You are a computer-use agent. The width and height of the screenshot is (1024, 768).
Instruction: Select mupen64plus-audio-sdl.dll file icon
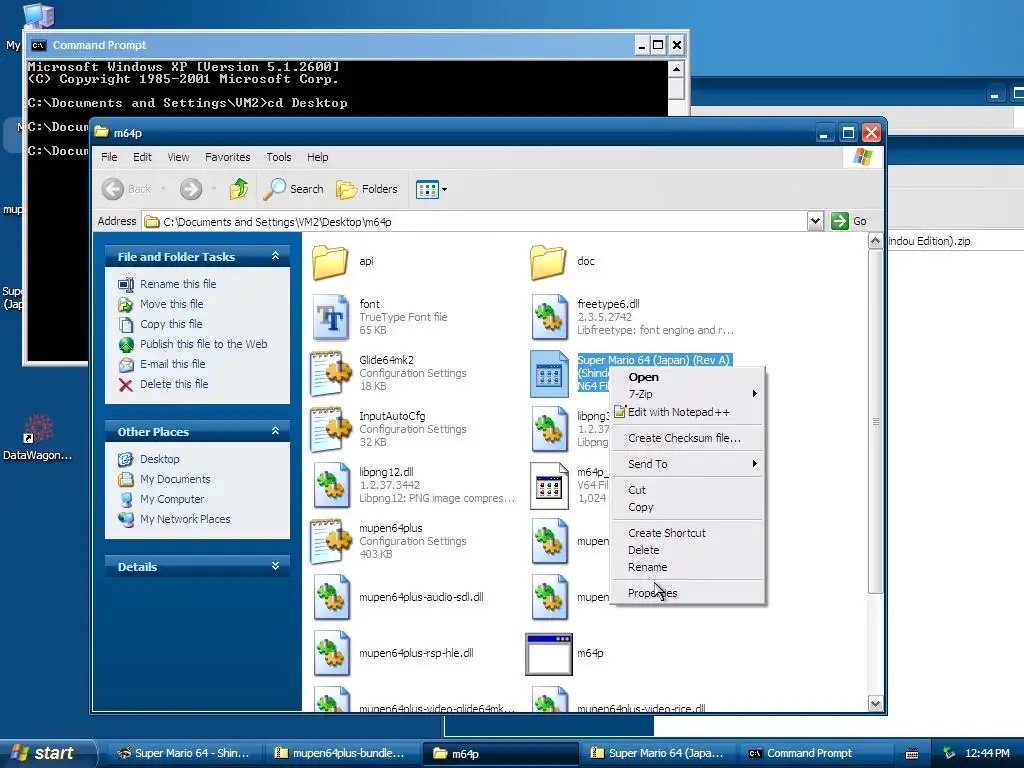[x=331, y=597]
